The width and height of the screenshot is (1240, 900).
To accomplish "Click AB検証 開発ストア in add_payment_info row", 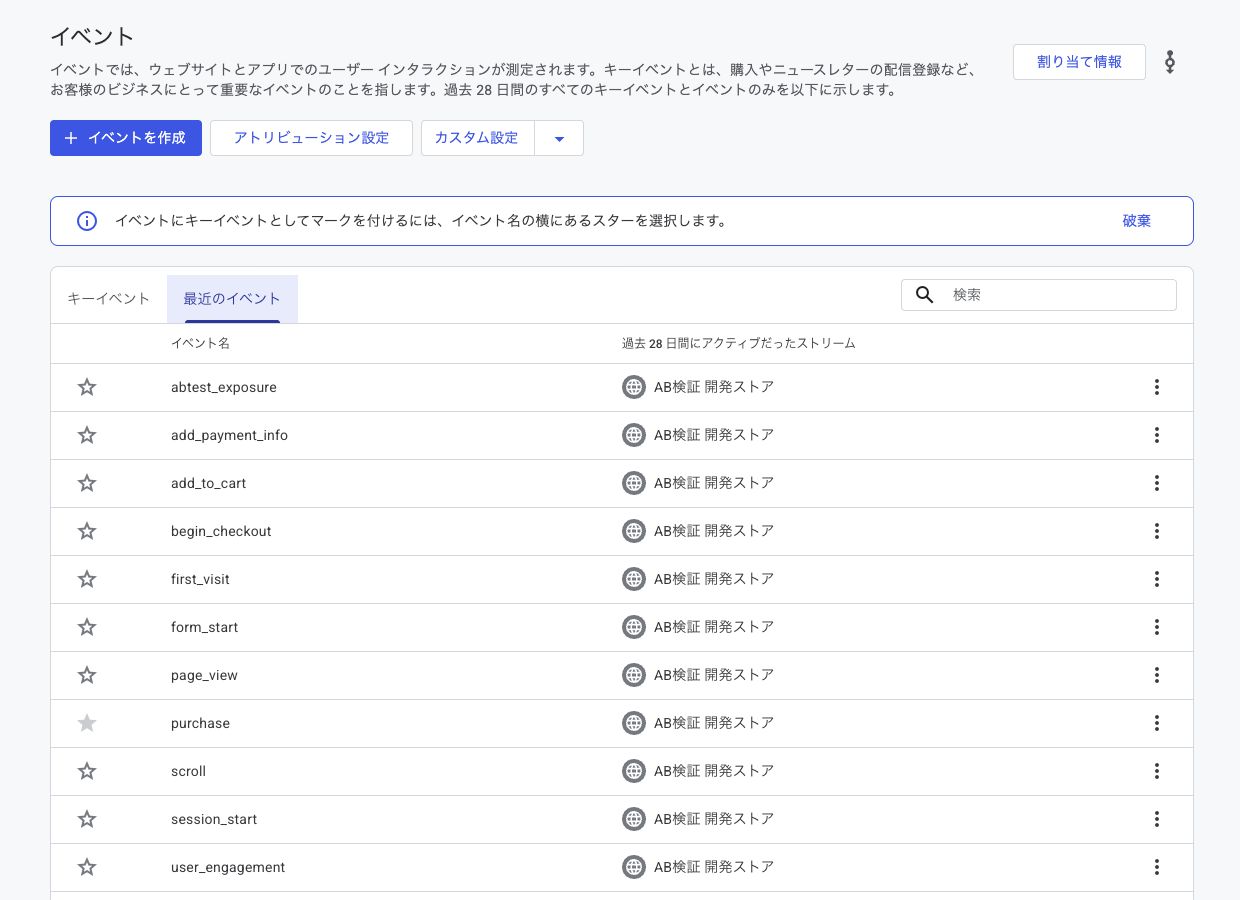I will pyautogui.click(x=714, y=435).
